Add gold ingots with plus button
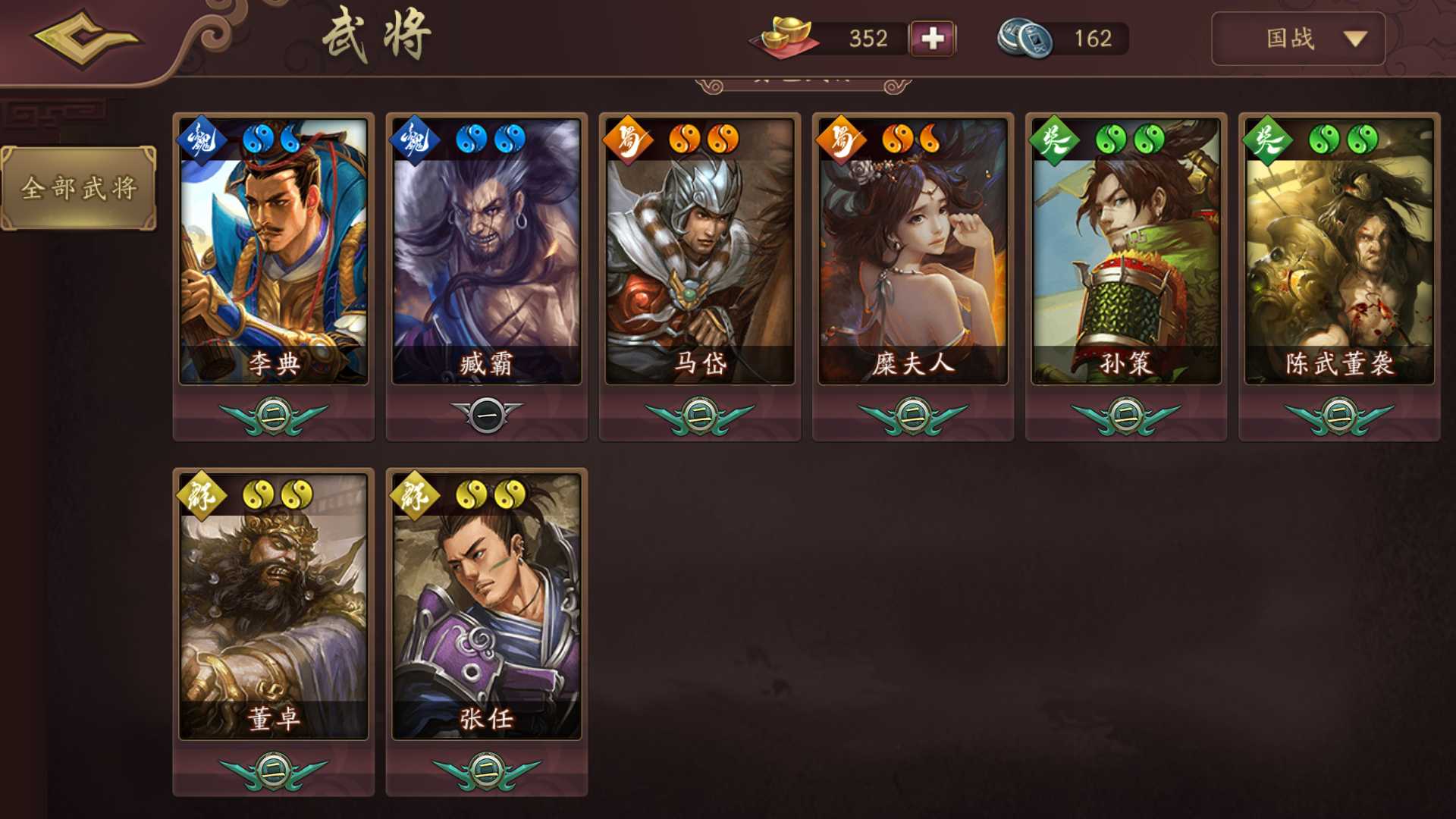This screenshot has height=819, width=1456. [933, 39]
